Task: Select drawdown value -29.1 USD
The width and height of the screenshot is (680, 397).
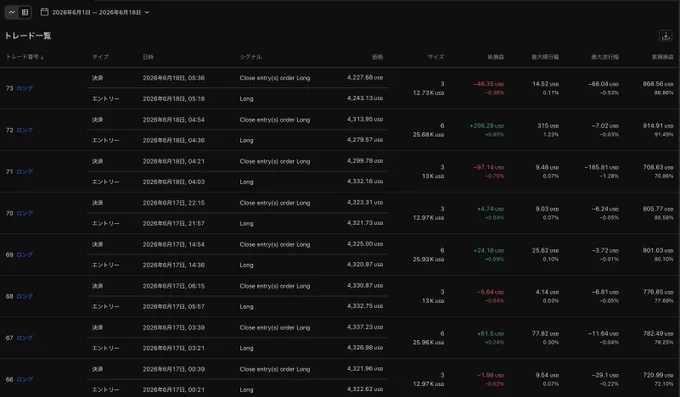Action: click(605, 375)
